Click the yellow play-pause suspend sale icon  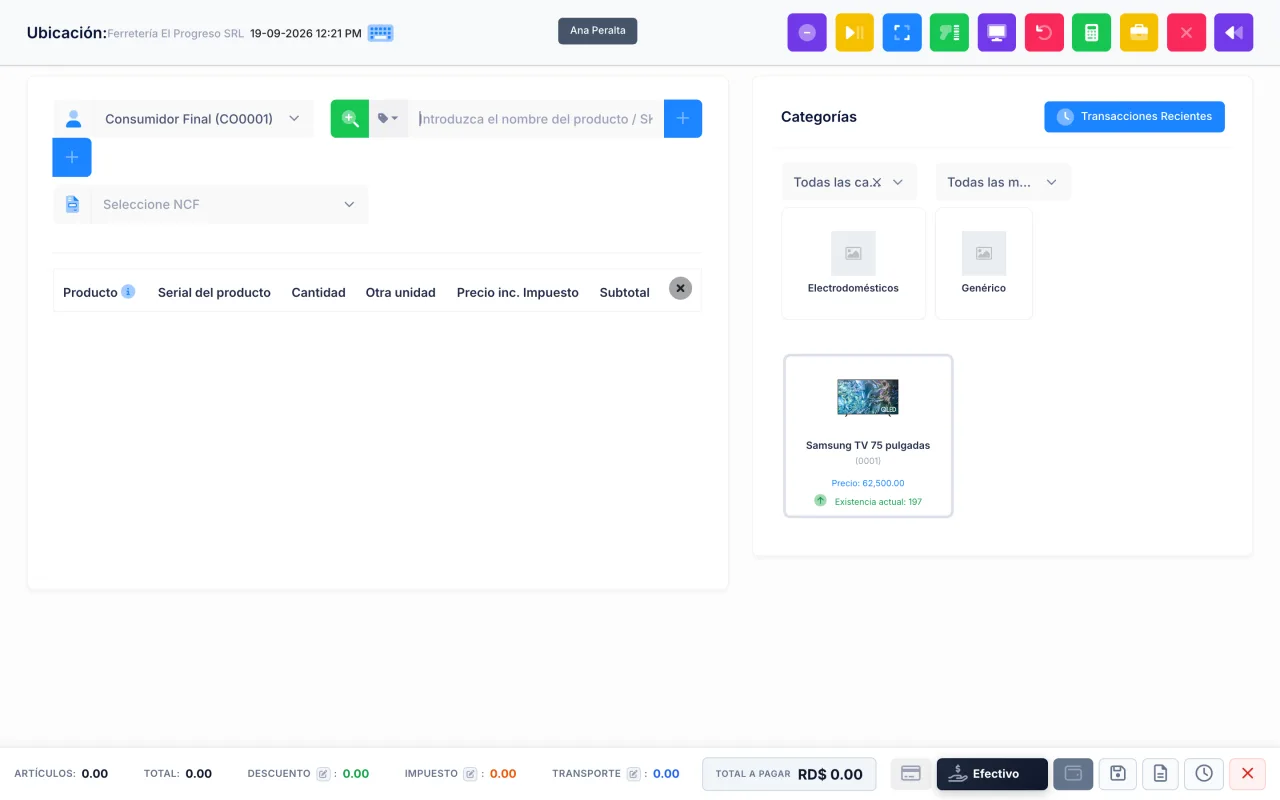tap(855, 32)
